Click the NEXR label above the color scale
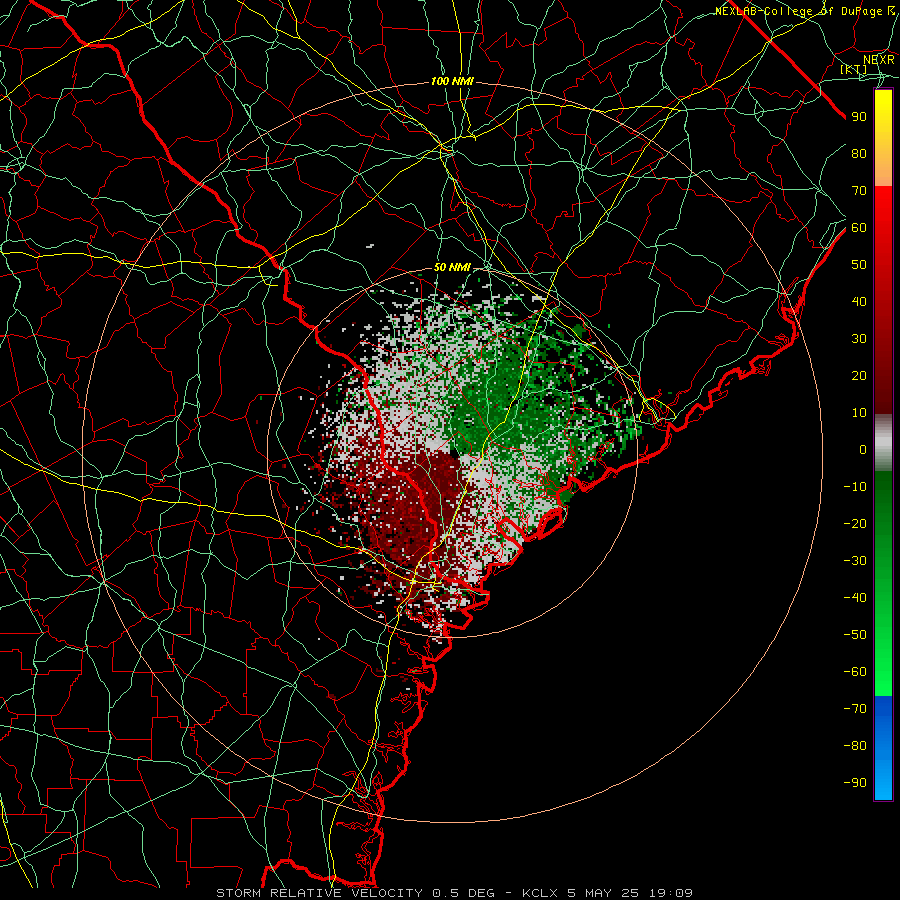The image size is (900, 900). tap(879, 60)
